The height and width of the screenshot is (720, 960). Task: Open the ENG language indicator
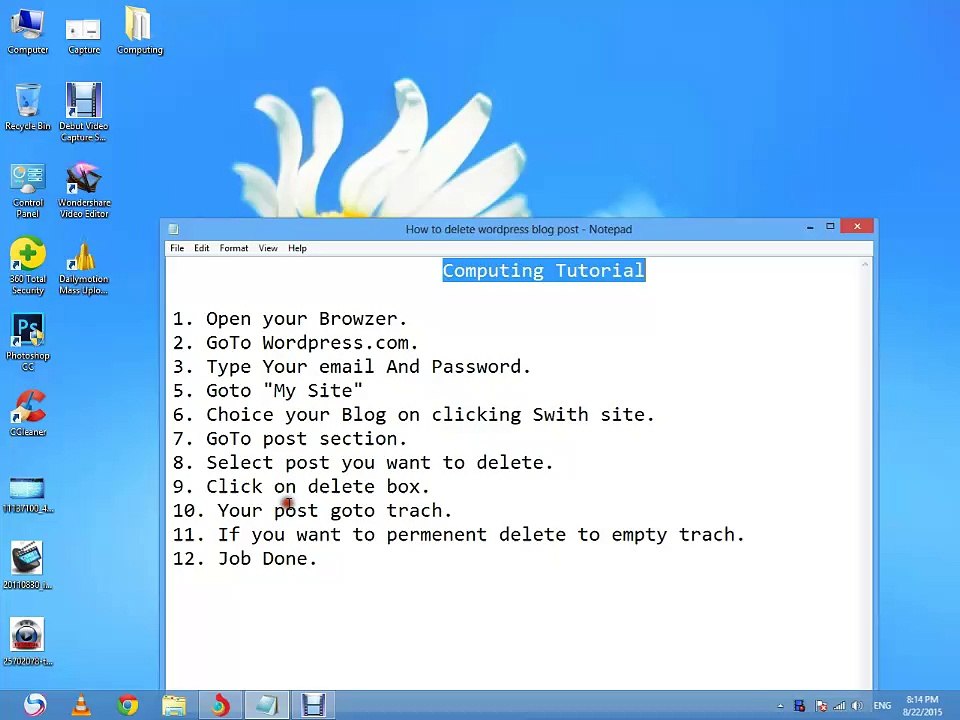tap(882, 706)
